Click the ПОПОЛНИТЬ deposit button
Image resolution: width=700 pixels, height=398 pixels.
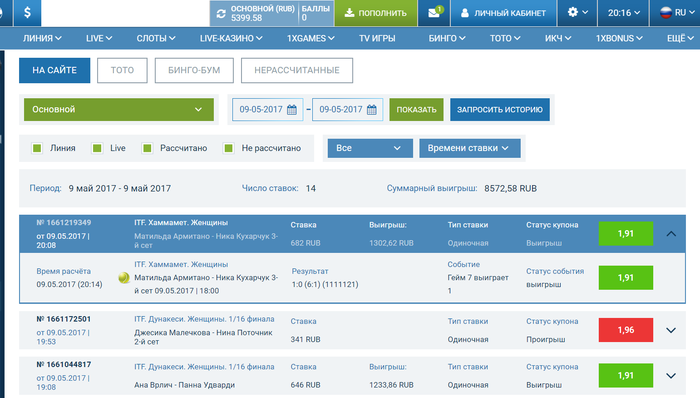coord(375,12)
